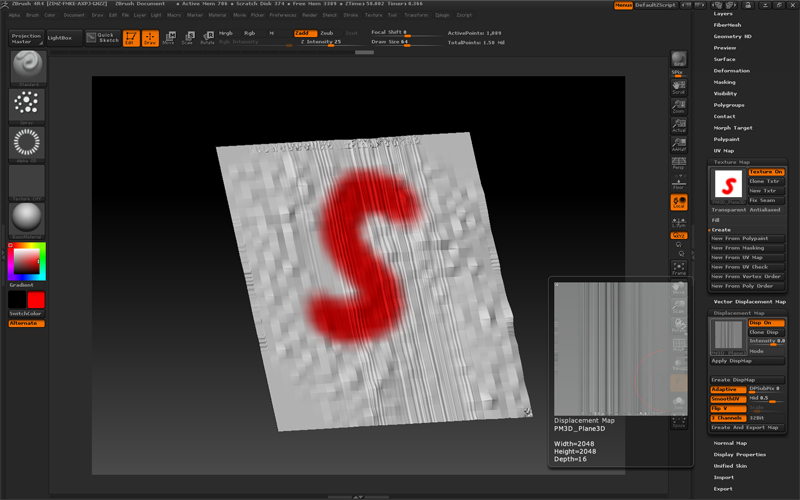Click the Frame icon
This screenshot has width=800, height=500.
point(679,268)
